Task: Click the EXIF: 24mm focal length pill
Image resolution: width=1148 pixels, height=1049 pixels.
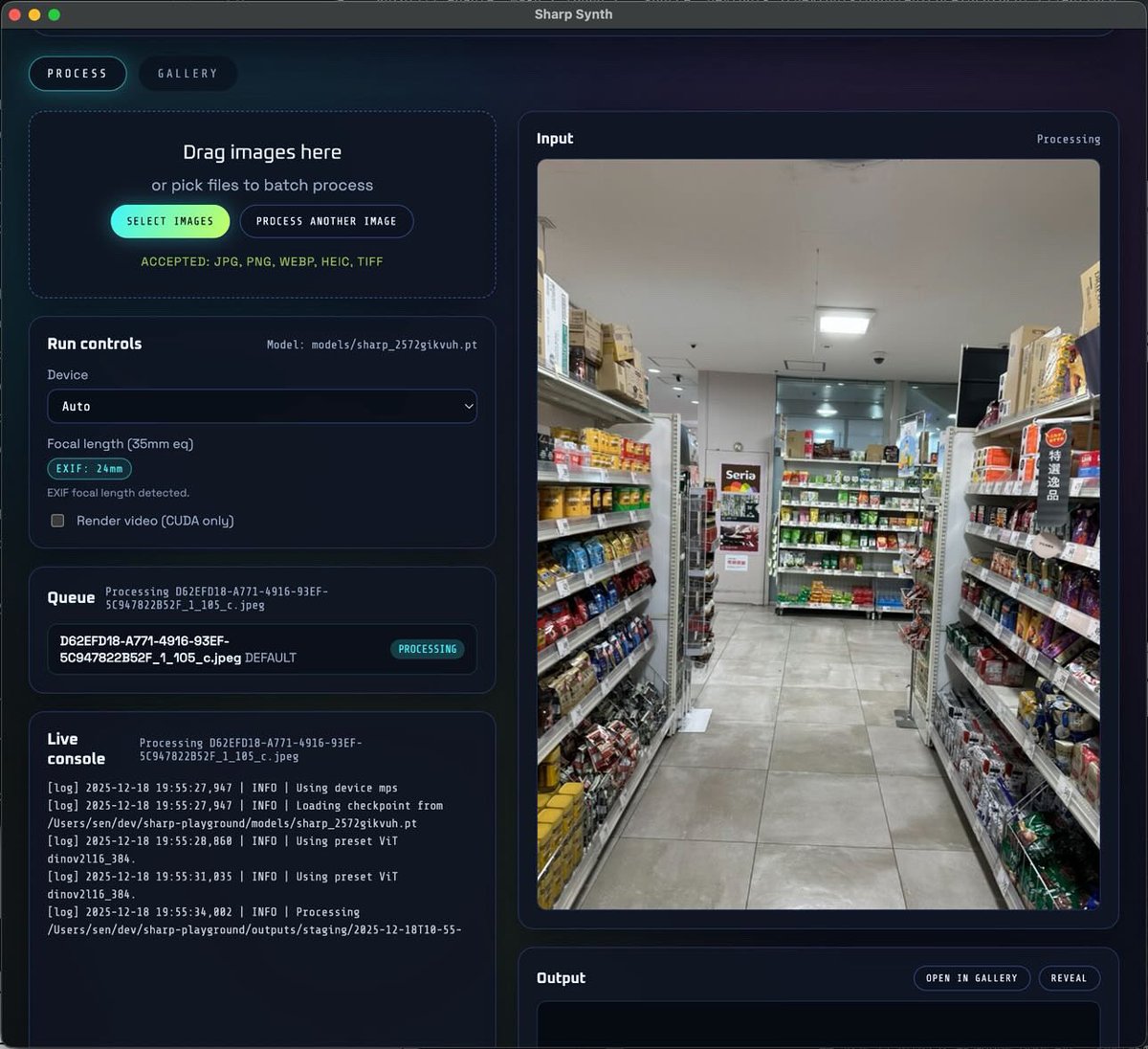Action: (89, 469)
